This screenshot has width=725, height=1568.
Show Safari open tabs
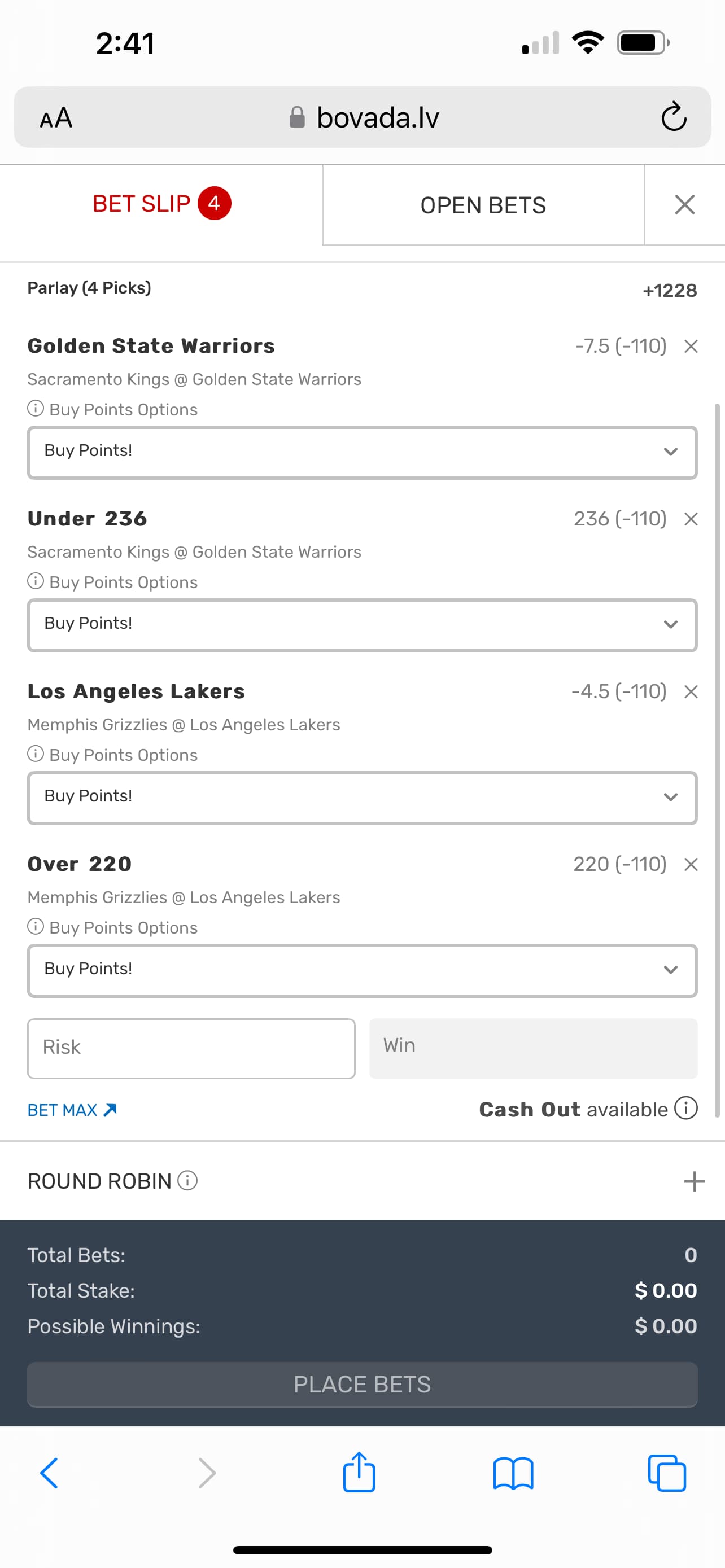pos(667,1473)
